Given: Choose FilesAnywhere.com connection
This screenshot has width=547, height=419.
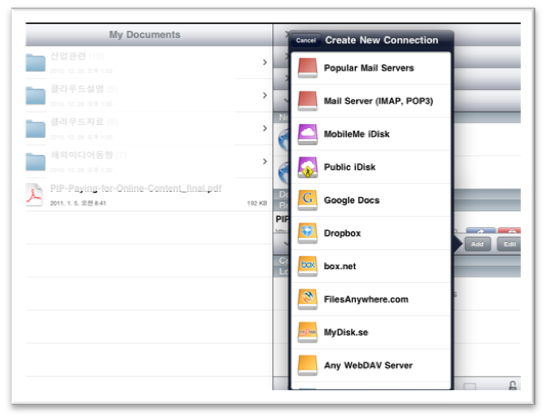Looking at the screenshot, I should click(x=371, y=299).
